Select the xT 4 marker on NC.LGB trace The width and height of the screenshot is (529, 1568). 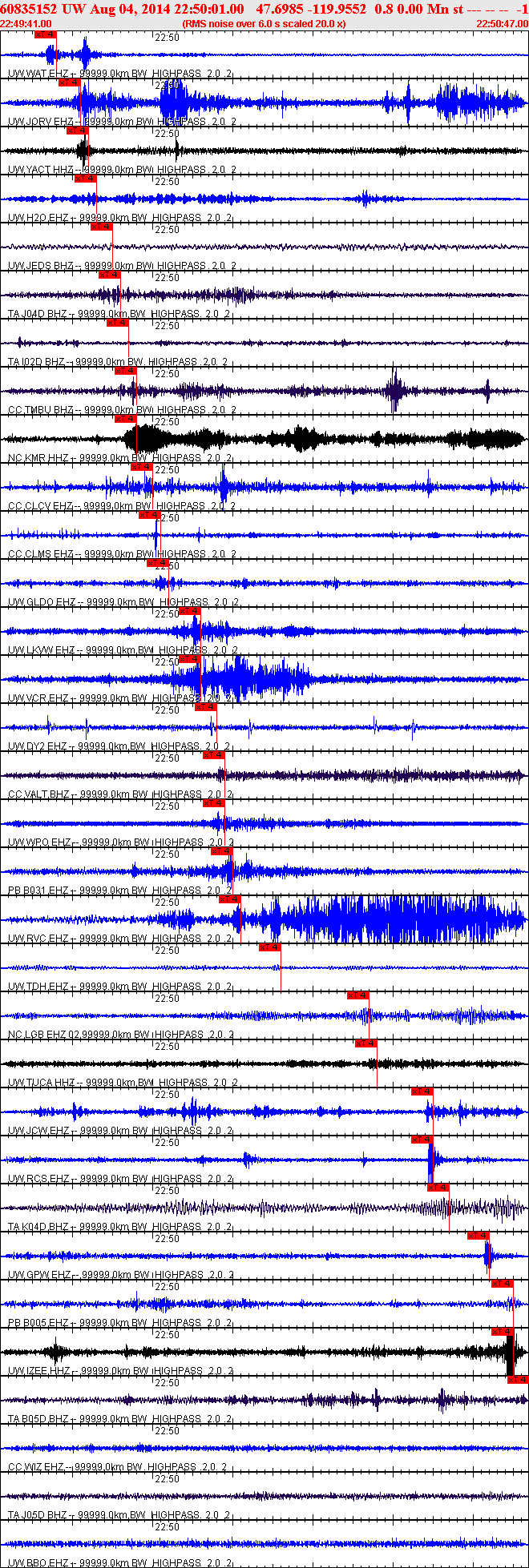[x=358, y=995]
